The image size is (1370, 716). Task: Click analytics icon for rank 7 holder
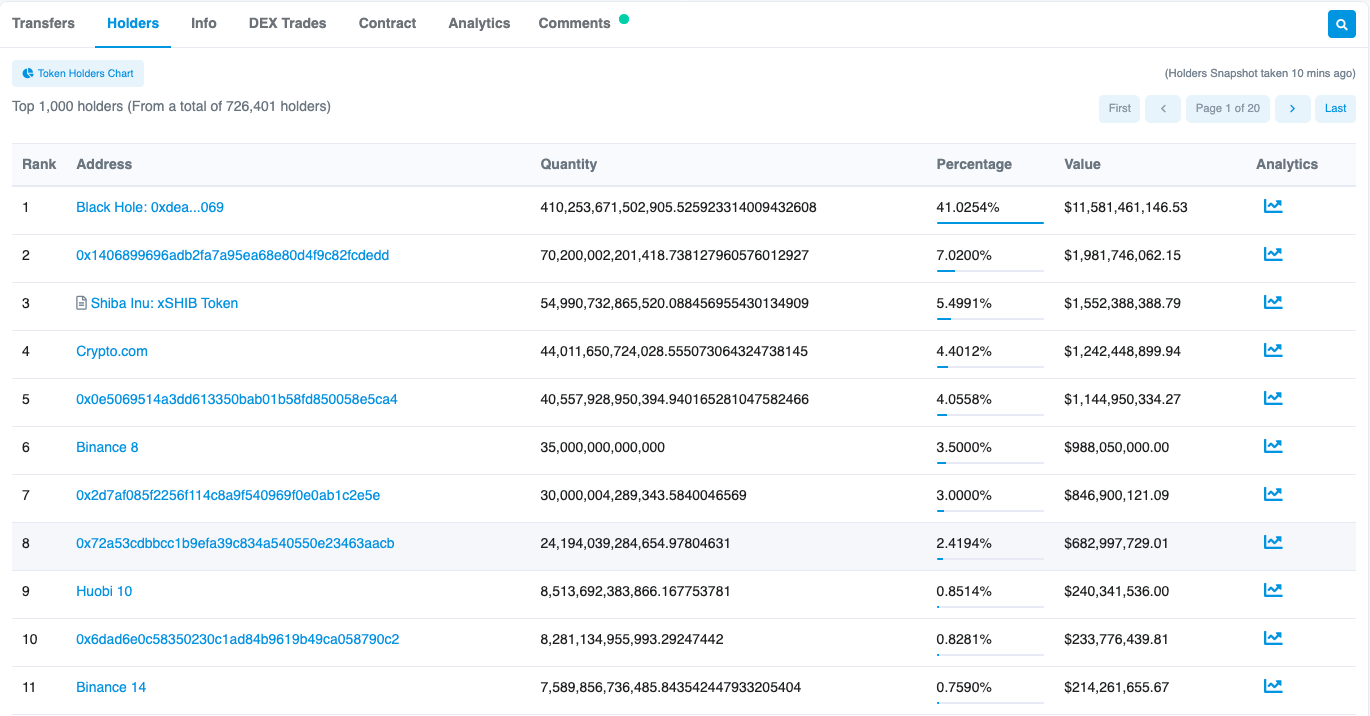click(1272, 495)
